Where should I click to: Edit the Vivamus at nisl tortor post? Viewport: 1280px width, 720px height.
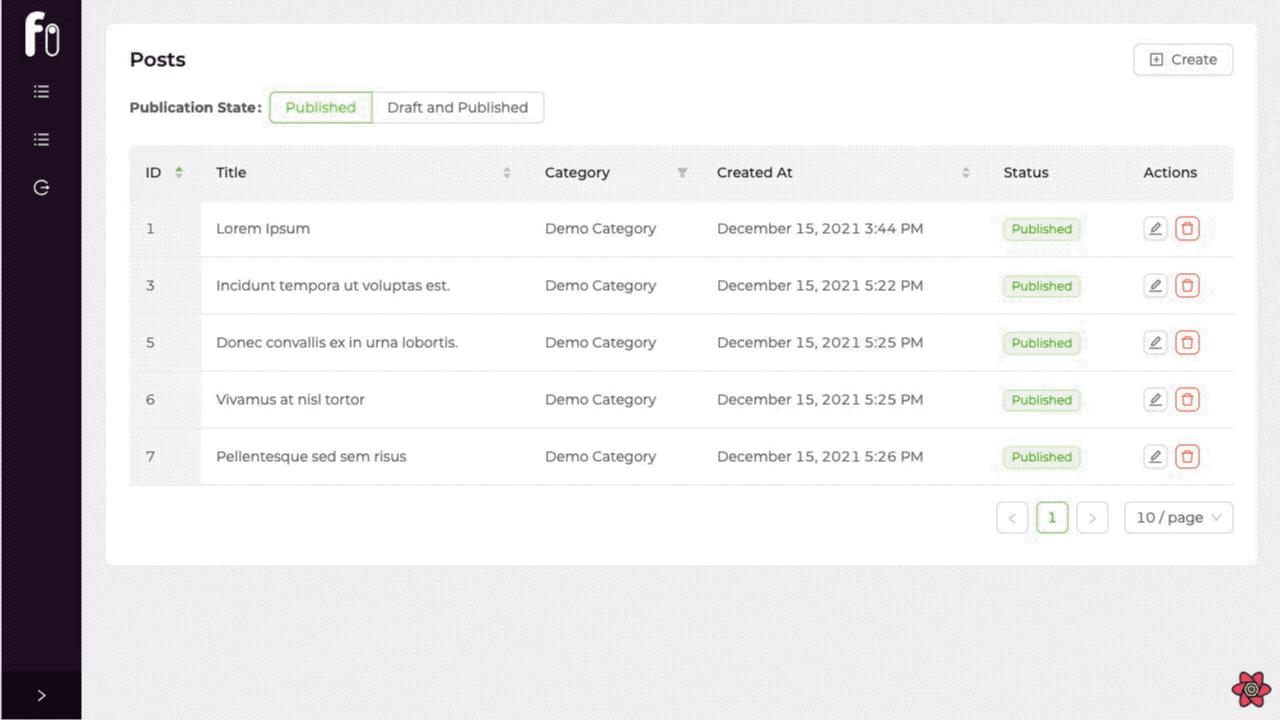(1155, 400)
